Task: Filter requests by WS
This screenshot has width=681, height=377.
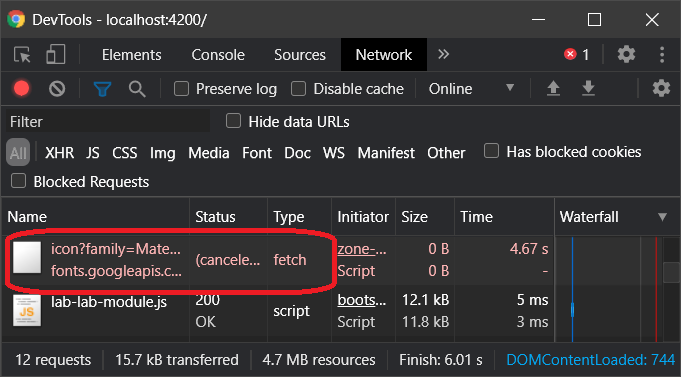Action: (334, 153)
